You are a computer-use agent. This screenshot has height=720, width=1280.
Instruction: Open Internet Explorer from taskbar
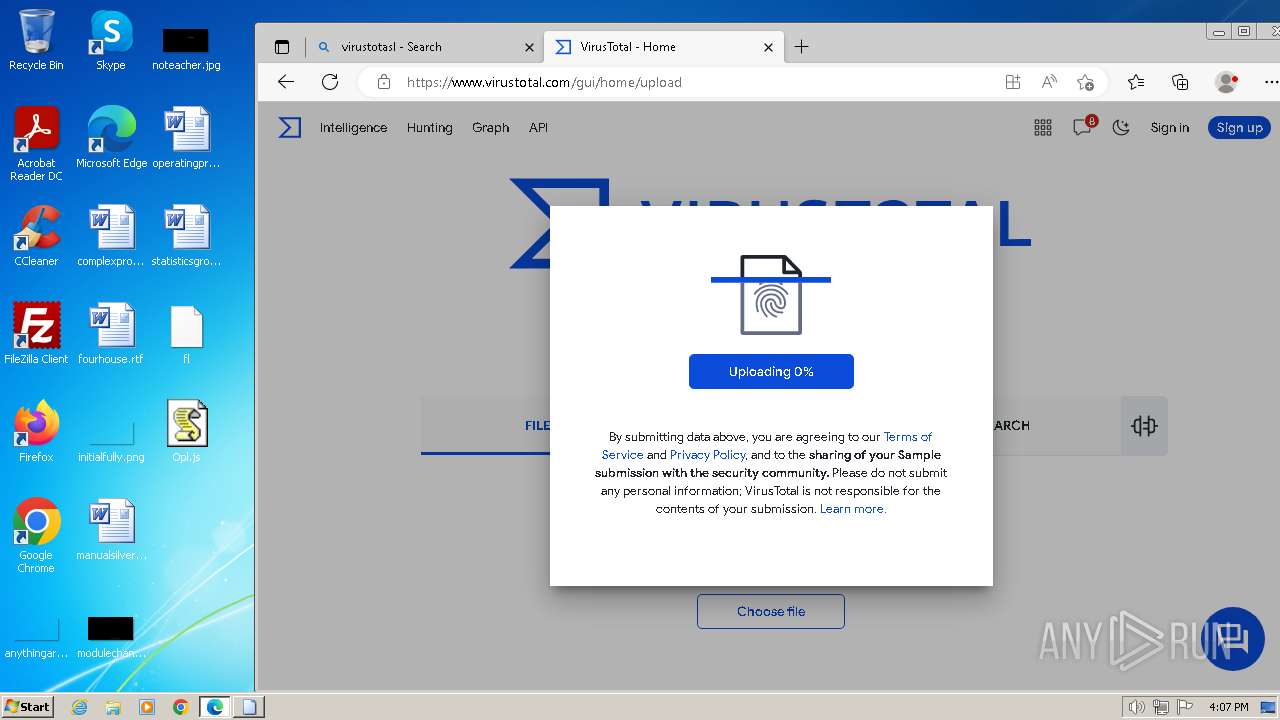[x=79, y=706]
